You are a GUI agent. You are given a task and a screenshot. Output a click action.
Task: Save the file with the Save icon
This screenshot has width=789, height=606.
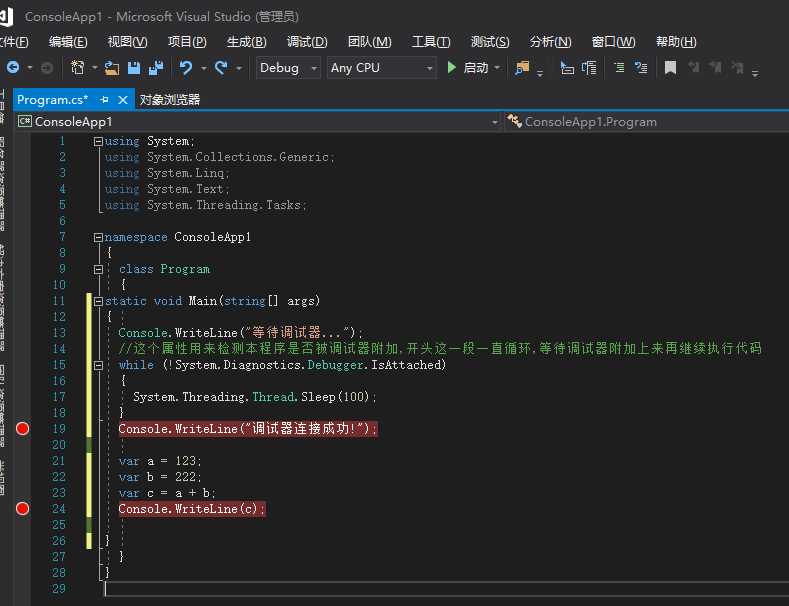[134, 67]
